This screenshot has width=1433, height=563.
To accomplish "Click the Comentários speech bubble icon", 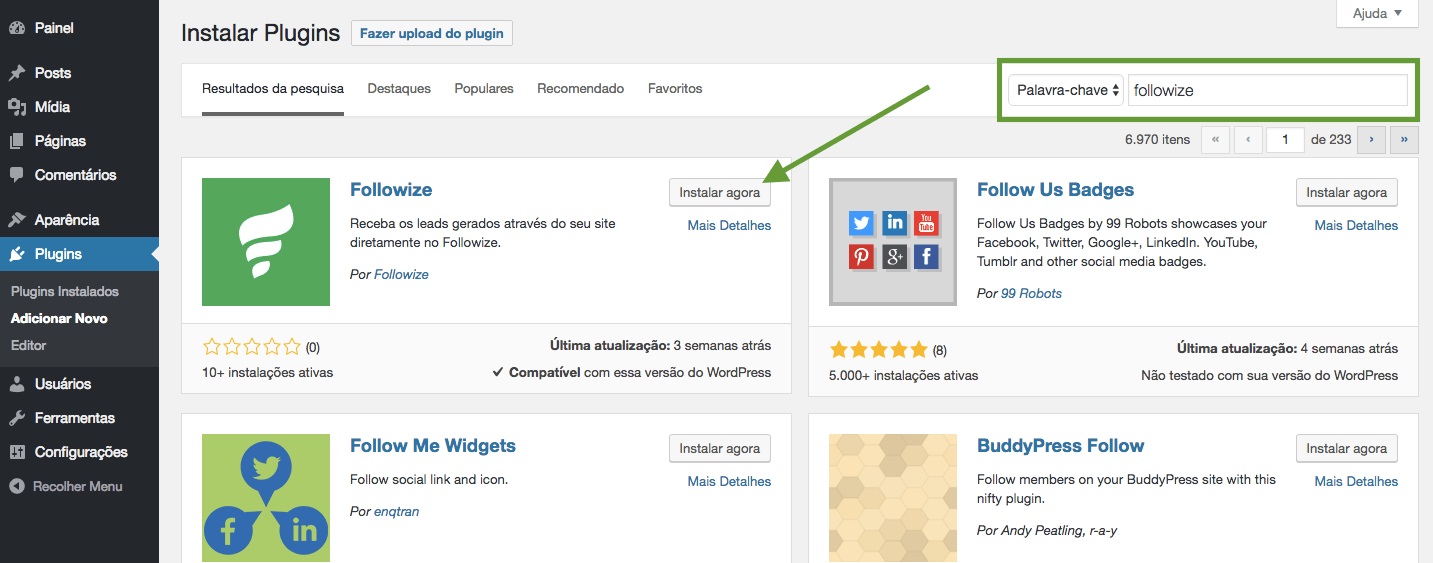I will [x=17, y=175].
